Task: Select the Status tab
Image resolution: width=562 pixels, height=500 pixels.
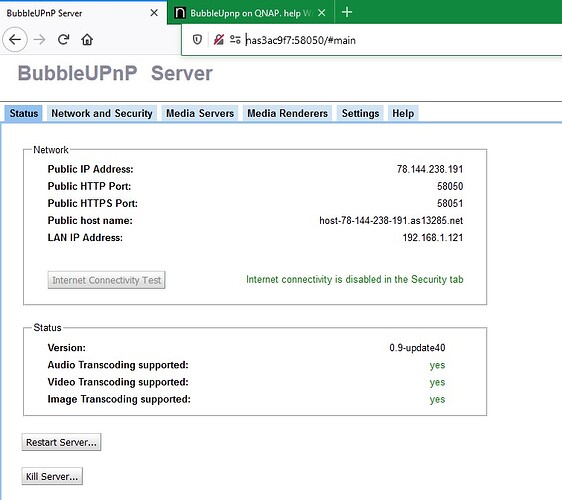Action: (x=24, y=113)
